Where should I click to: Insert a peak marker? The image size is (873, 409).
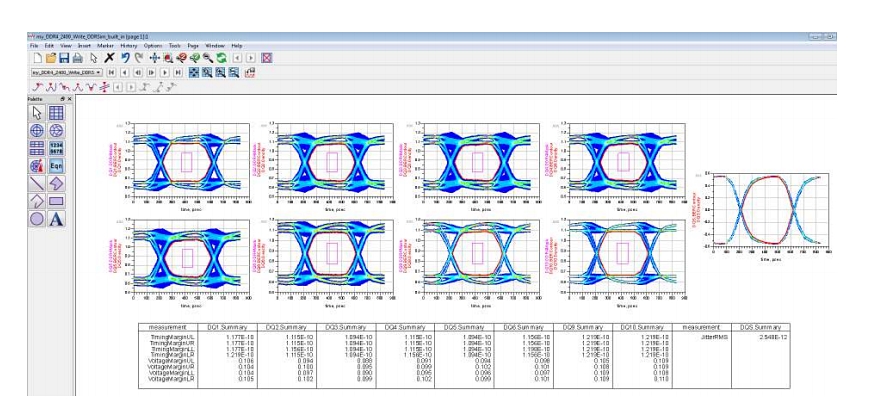51,87
